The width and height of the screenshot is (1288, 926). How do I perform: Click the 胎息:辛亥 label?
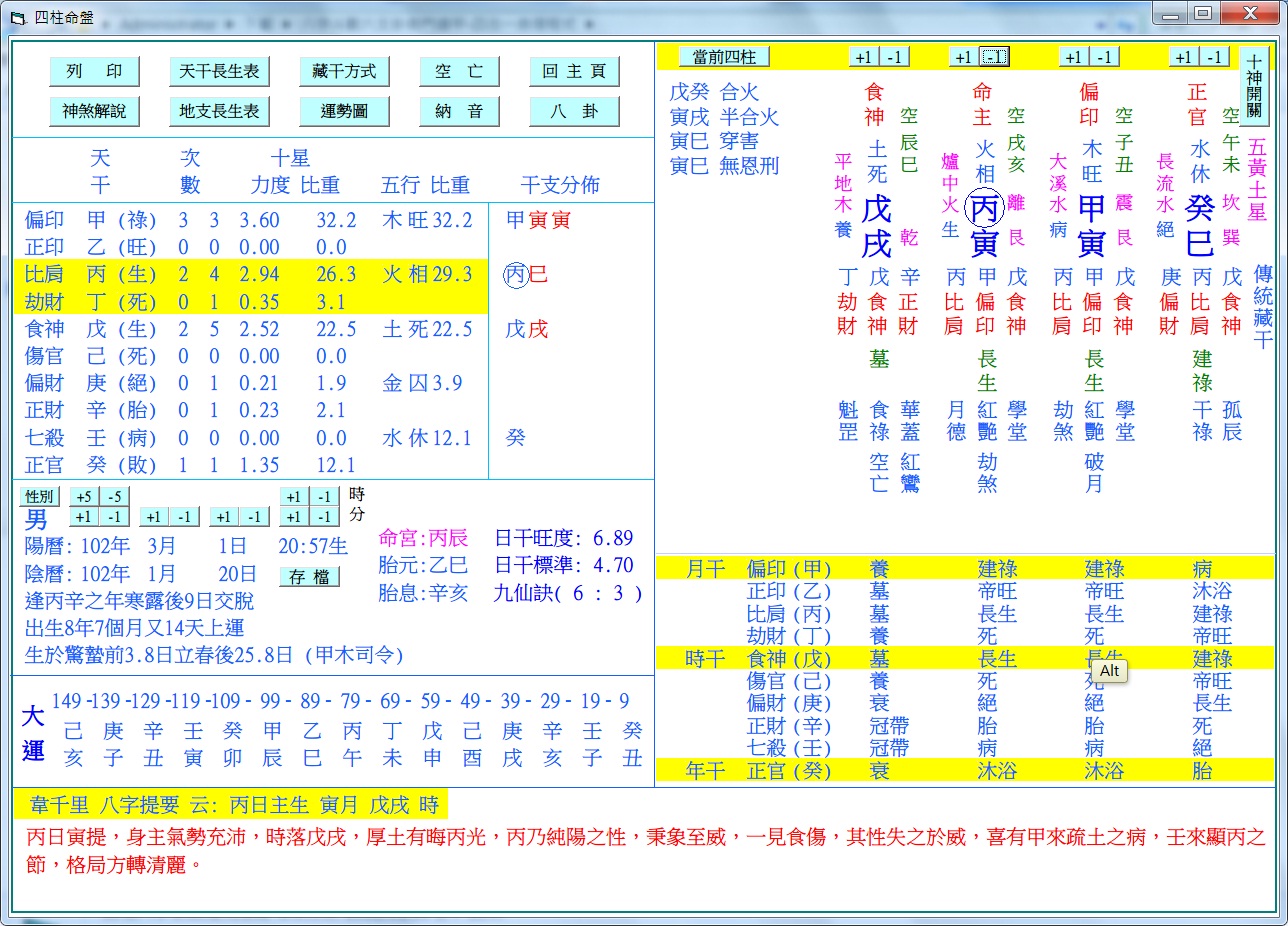(x=423, y=593)
